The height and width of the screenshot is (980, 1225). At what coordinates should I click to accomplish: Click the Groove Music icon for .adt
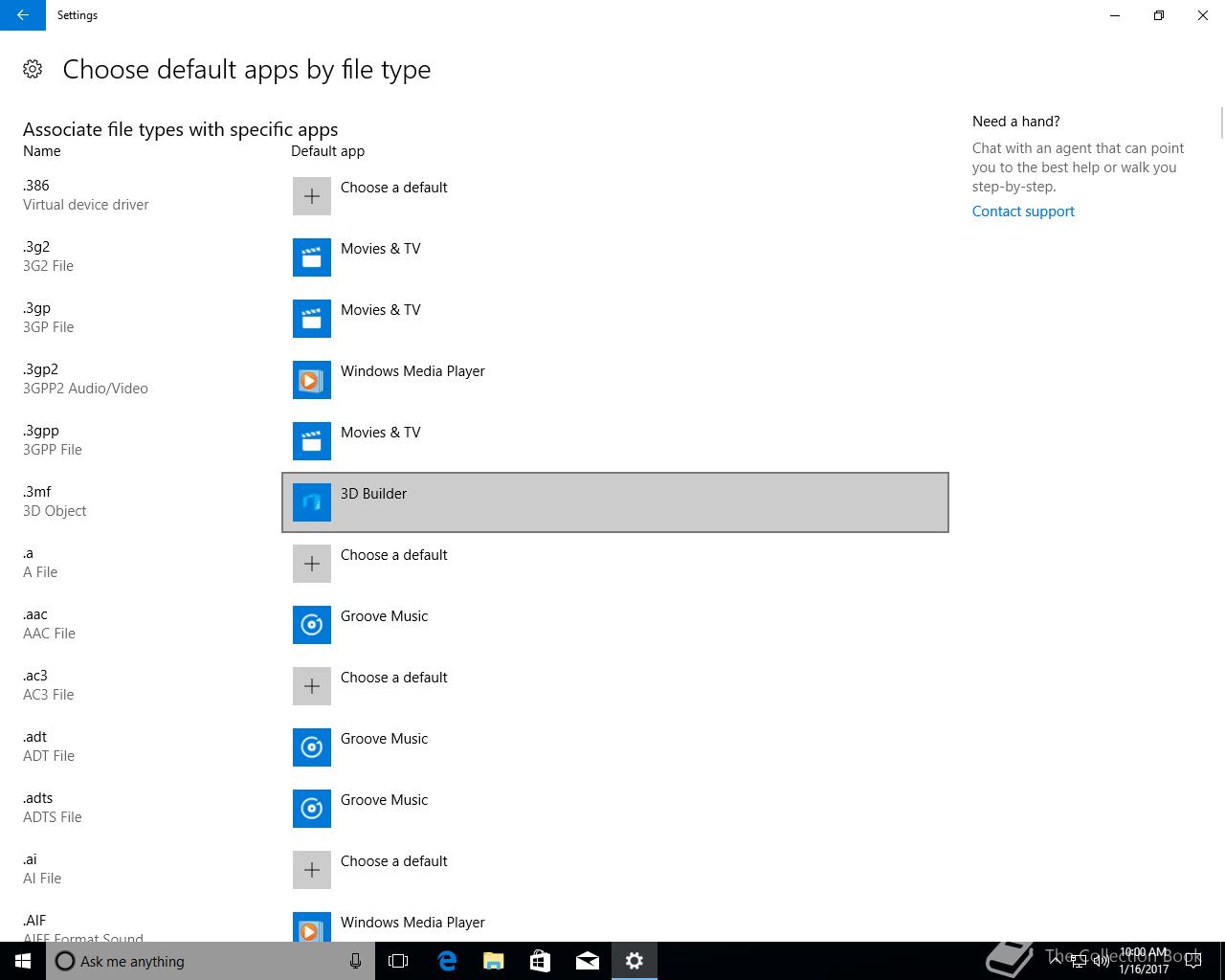point(312,747)
